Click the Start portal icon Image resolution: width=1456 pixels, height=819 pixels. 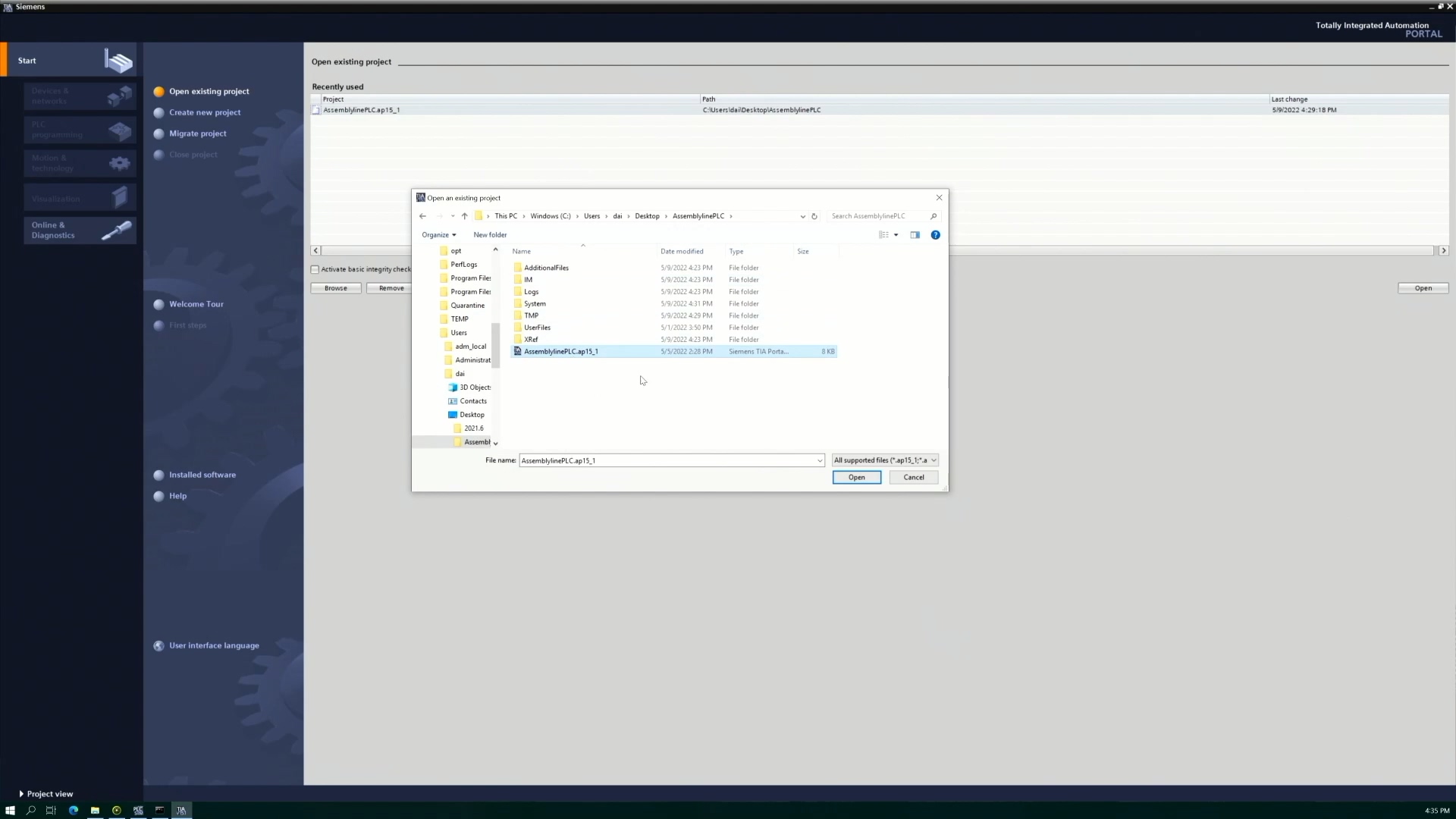pyautogui.click(x=118, y=61)
